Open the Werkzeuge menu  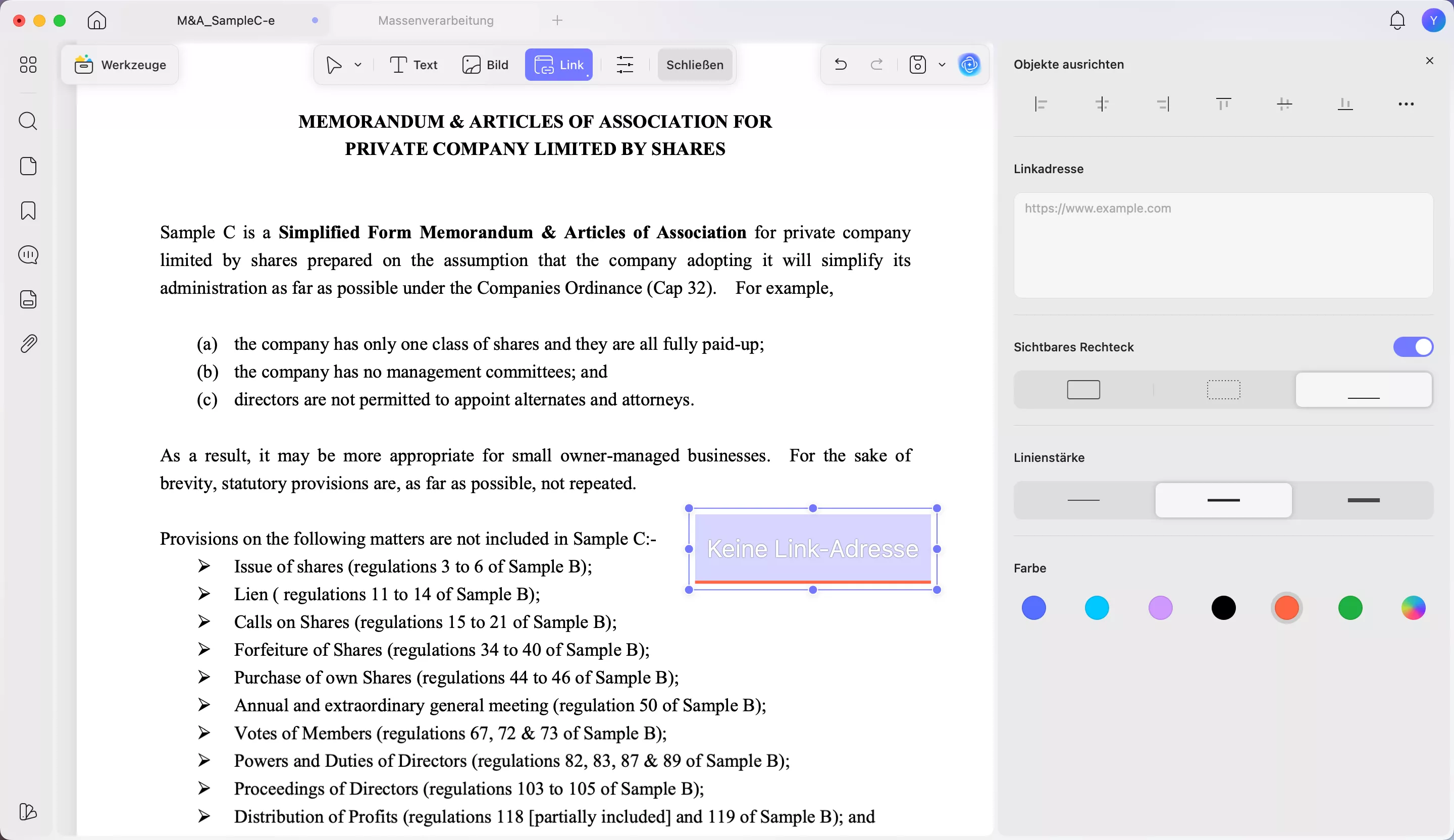[x=121, y=64]
